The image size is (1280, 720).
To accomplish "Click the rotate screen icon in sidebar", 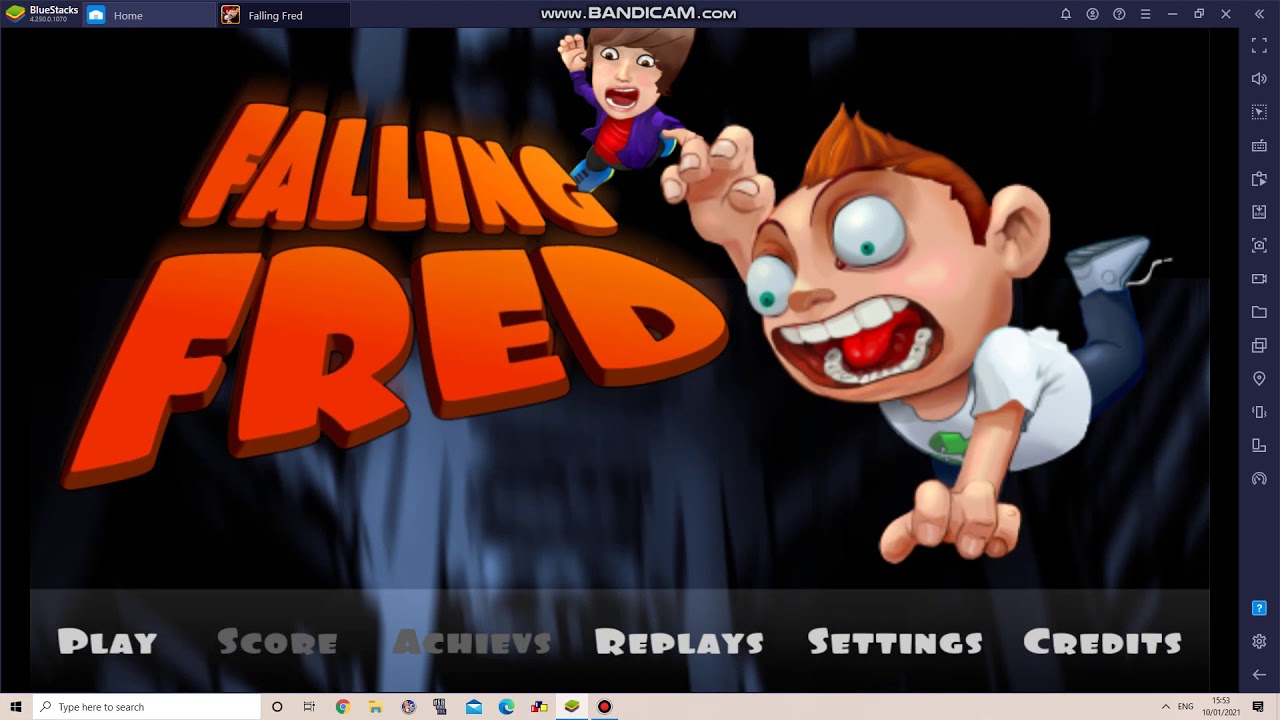I will [1259, 445].
